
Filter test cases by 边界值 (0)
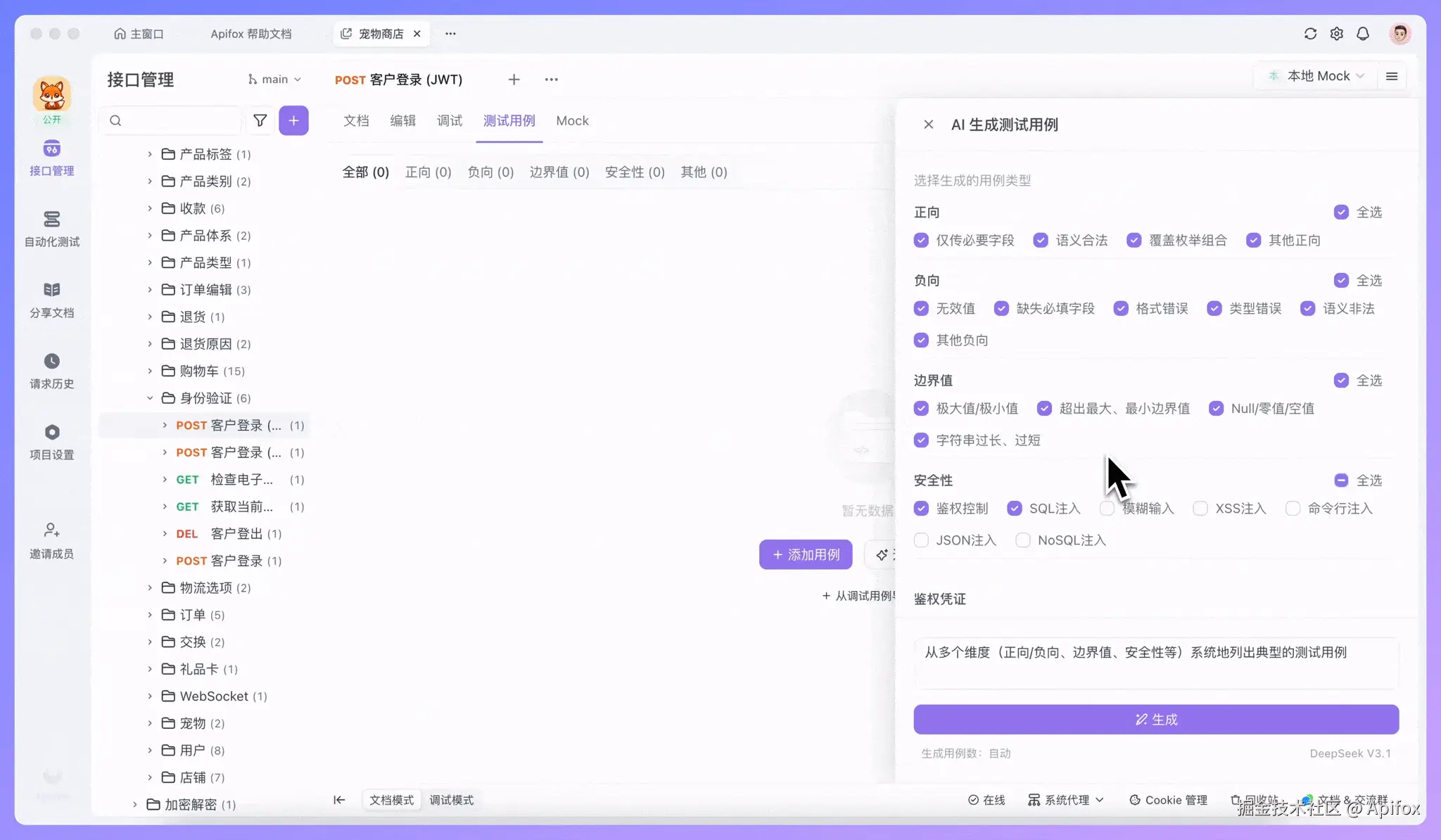559,172
